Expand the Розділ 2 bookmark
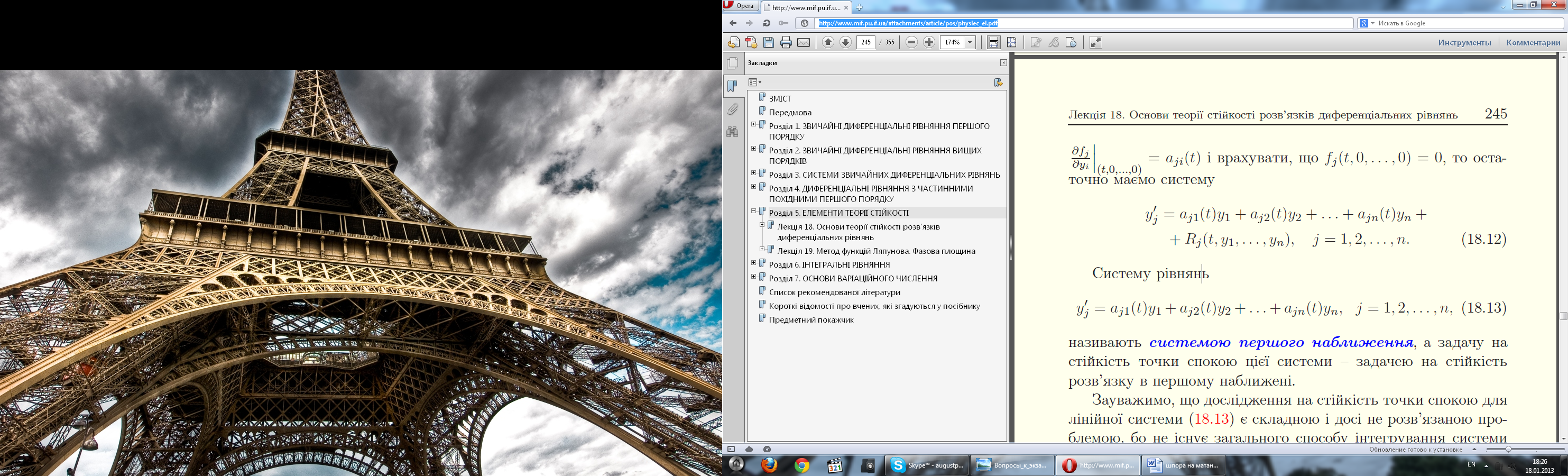The height and width of the screenshot is (476, 1568). click(x=753, y=149)
